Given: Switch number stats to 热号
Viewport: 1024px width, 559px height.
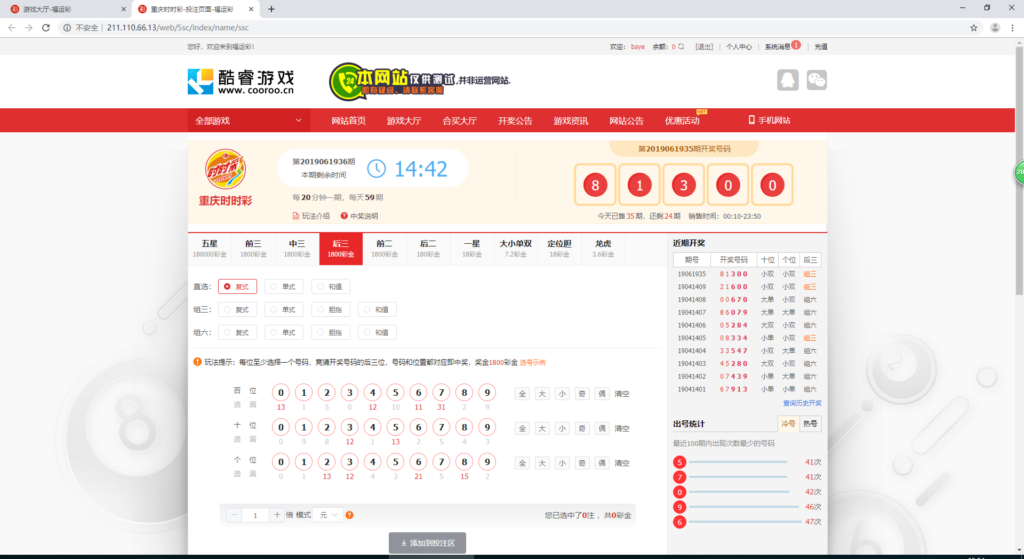Looking at the screenshot, I should 810,424.
